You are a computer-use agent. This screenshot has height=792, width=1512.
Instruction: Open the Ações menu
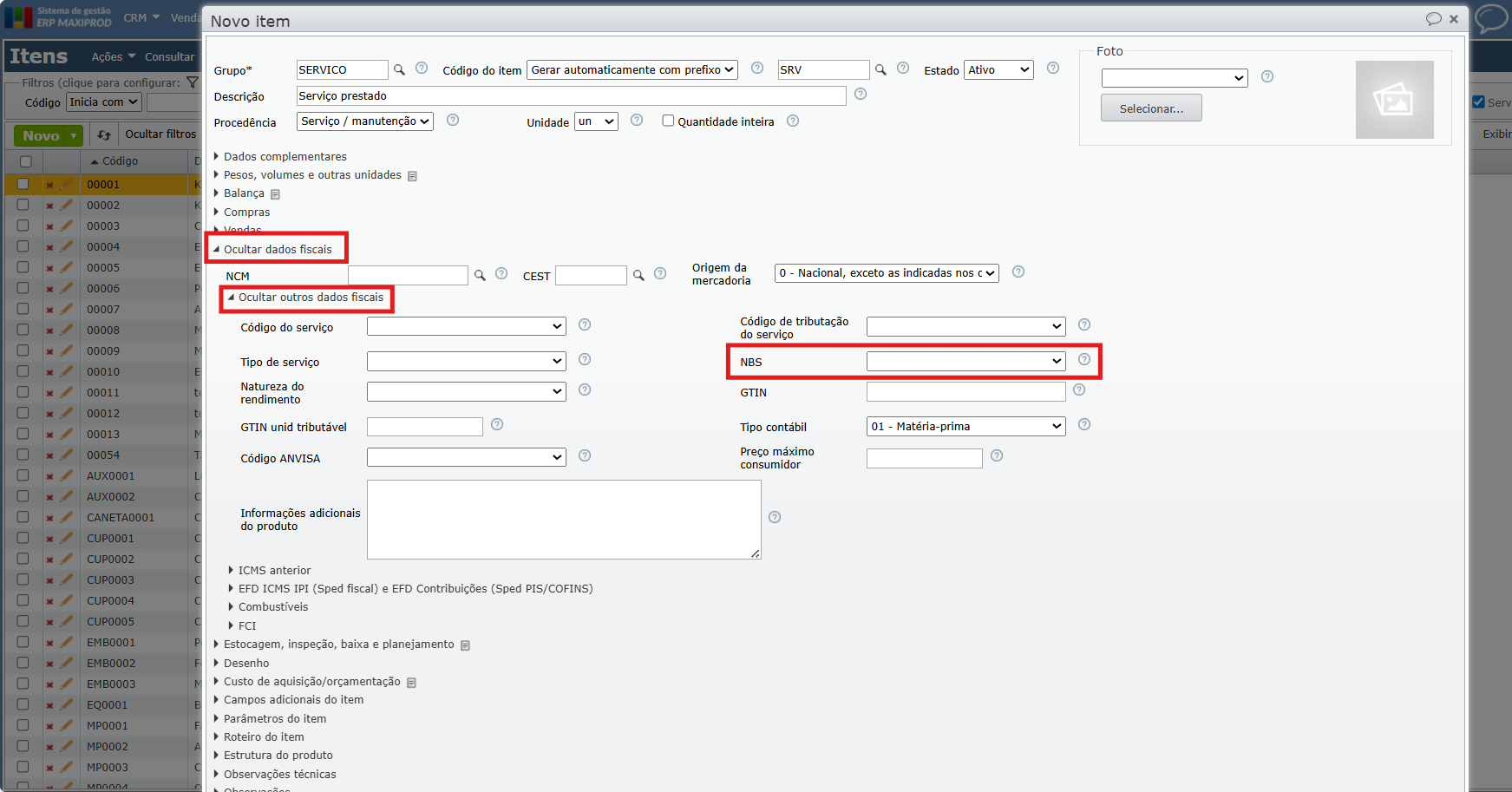pyautogui.click(x=114, y=56)
